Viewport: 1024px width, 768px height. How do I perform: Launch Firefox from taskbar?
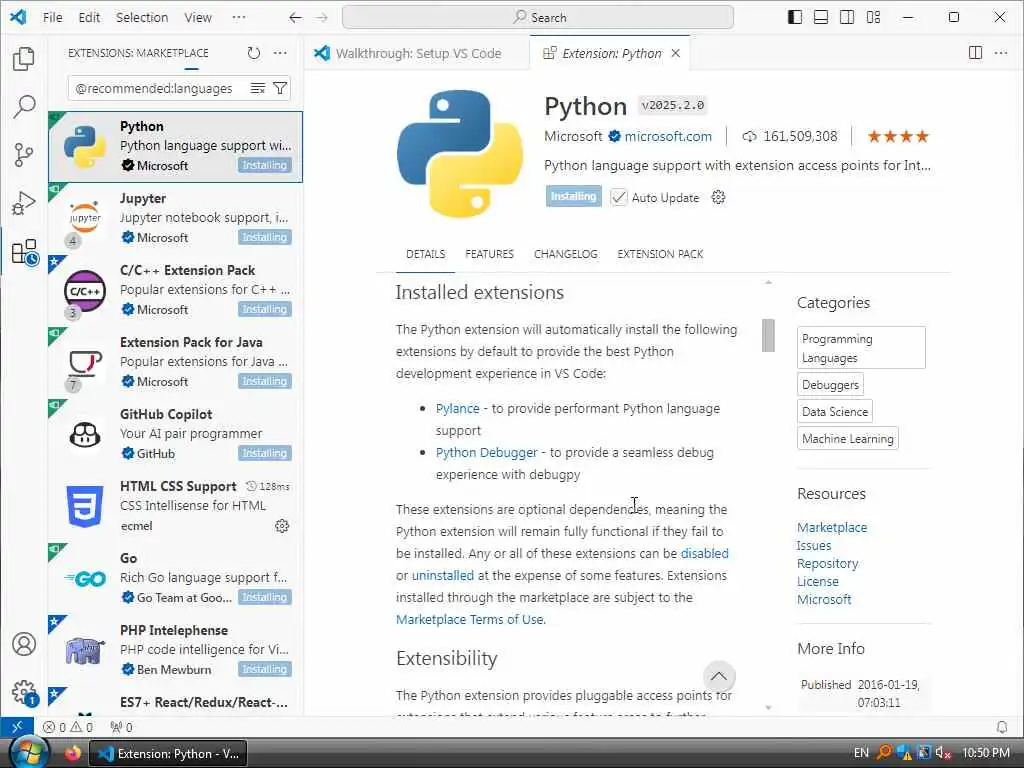click(72, 754)
